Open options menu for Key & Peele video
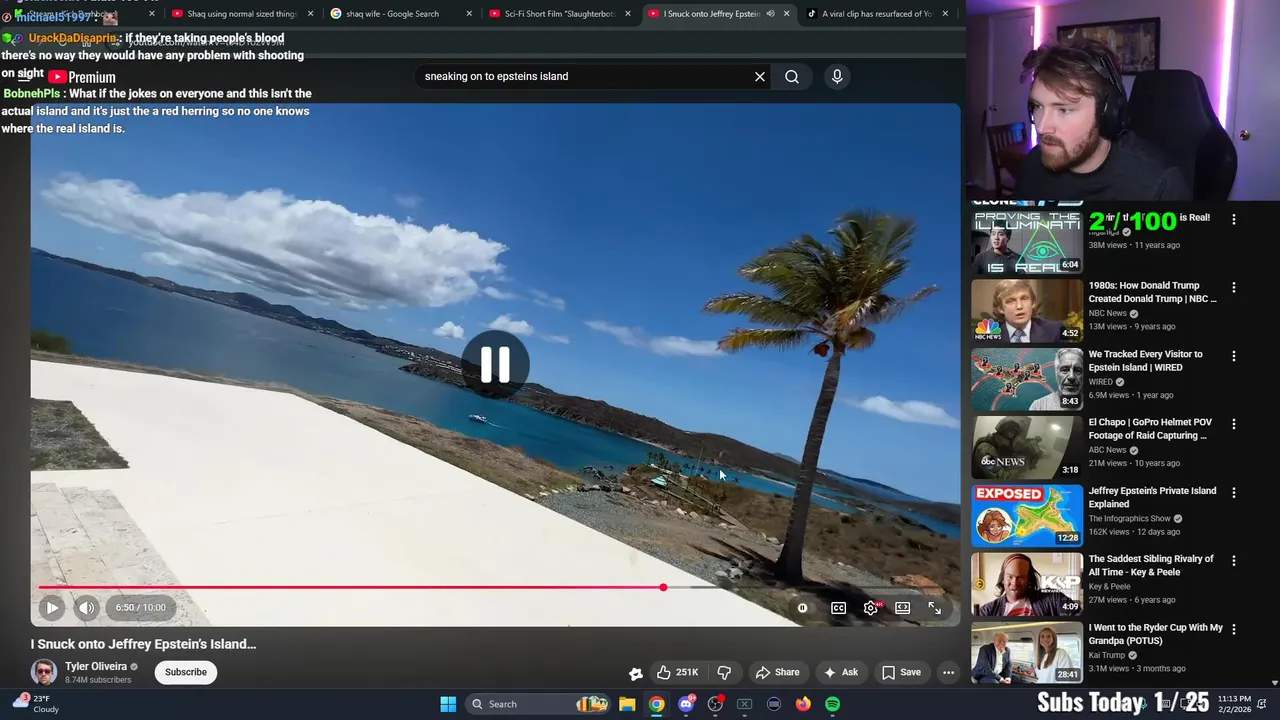The height and width of the screenshot is (720, 1280). click(1233, 561)
